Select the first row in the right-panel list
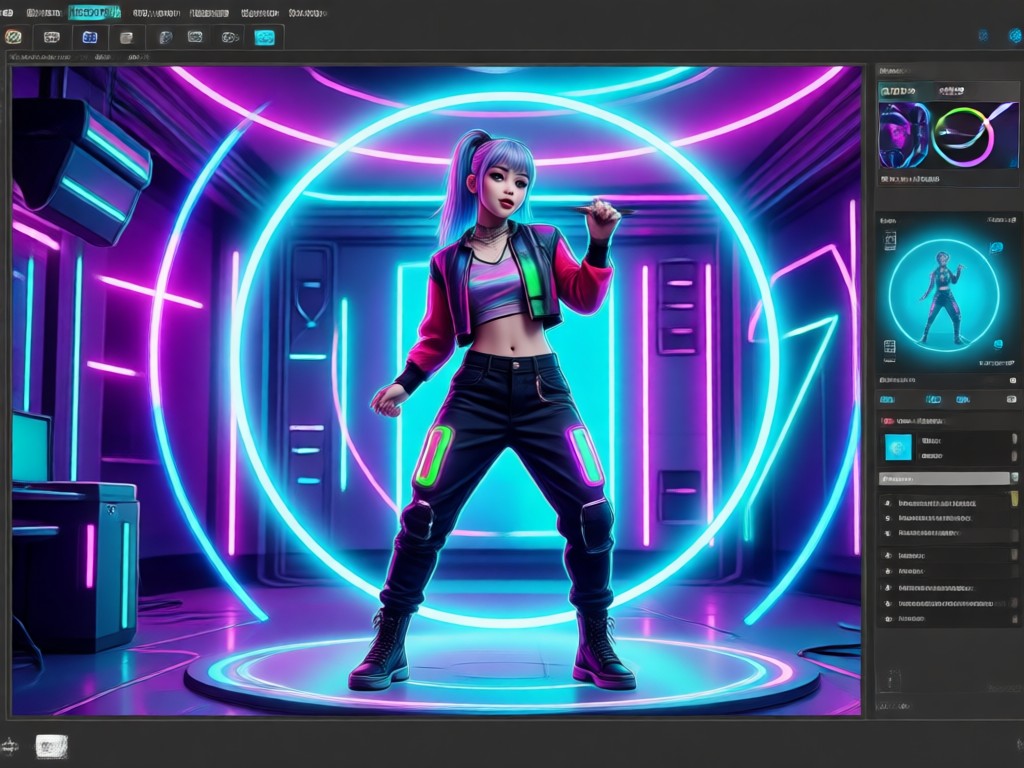This screenshot has width=1024, height=768. (944, 504)
